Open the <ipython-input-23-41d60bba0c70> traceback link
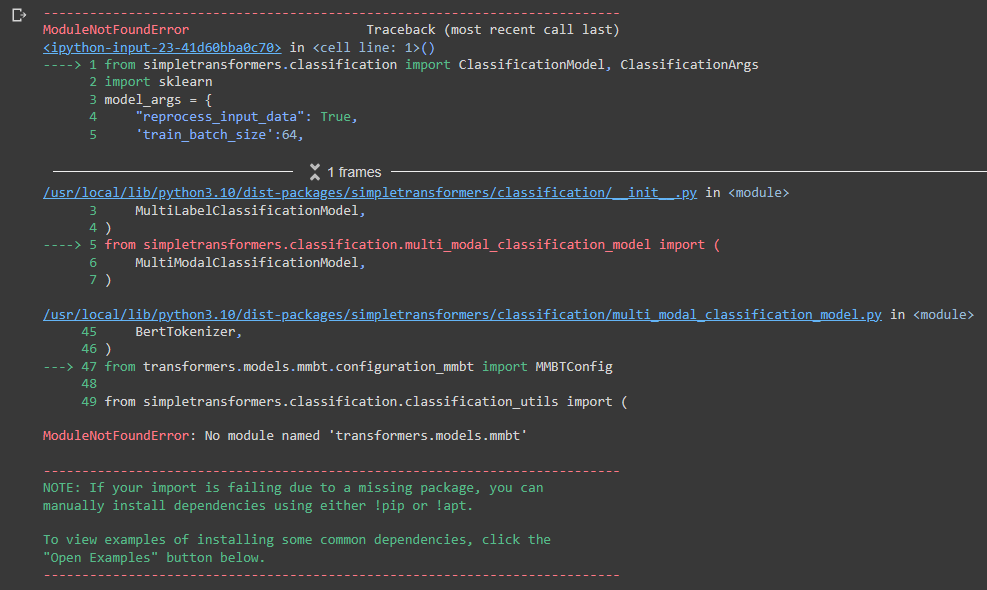 160,46
